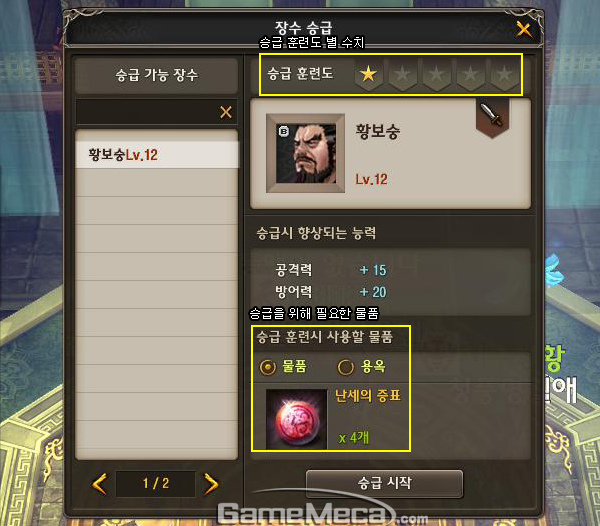
Task: Go to the next page arrow
Action: 211,484
